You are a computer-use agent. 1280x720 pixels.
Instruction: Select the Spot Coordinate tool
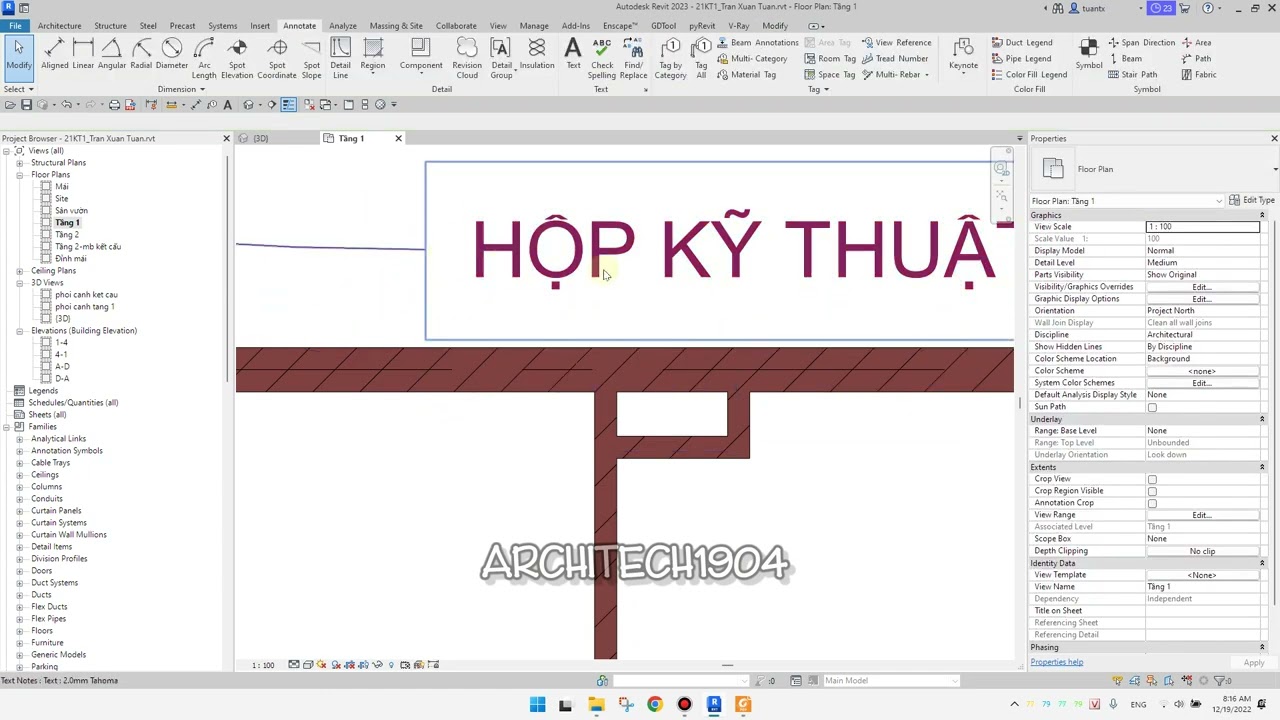(x=277, y=59)
